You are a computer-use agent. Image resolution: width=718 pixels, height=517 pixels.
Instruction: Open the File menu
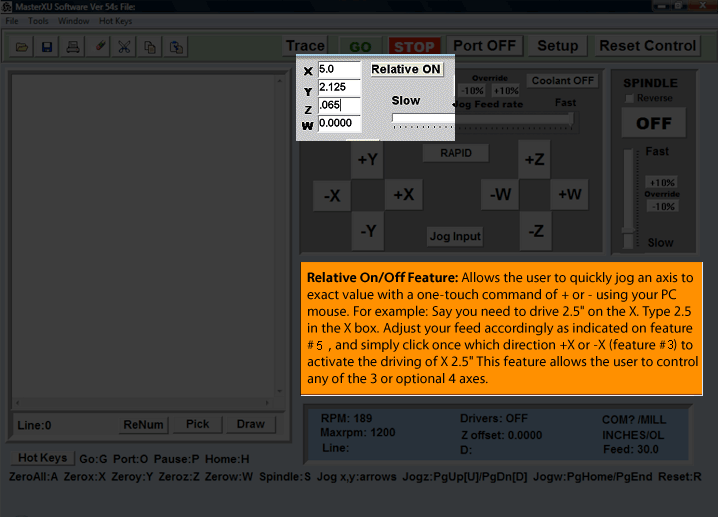click(12, 21)
